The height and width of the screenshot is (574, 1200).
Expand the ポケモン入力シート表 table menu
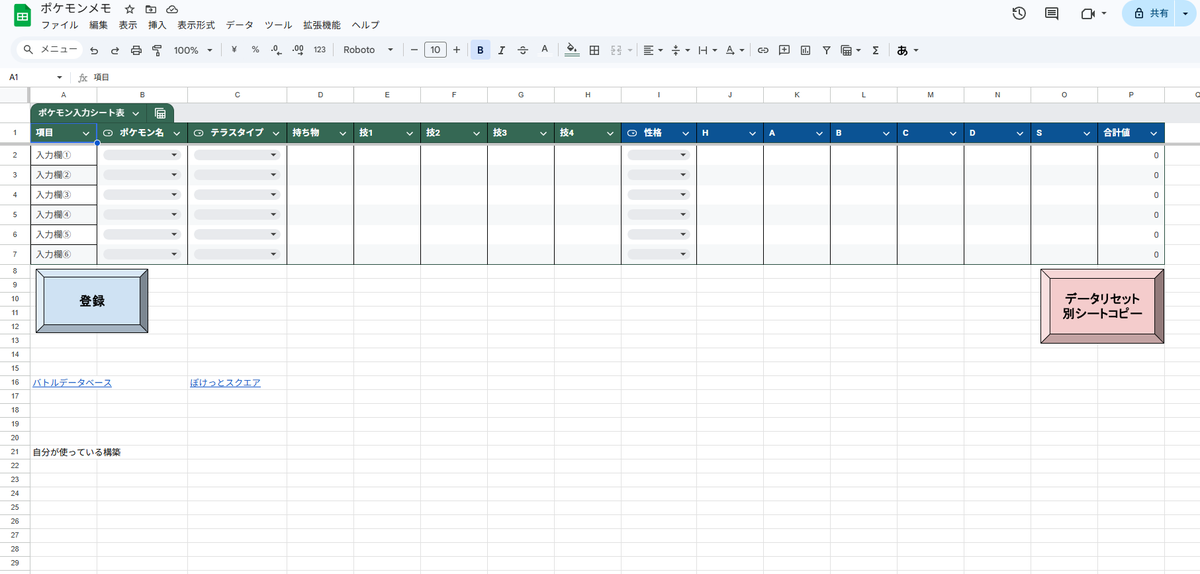tap(135, 114)
